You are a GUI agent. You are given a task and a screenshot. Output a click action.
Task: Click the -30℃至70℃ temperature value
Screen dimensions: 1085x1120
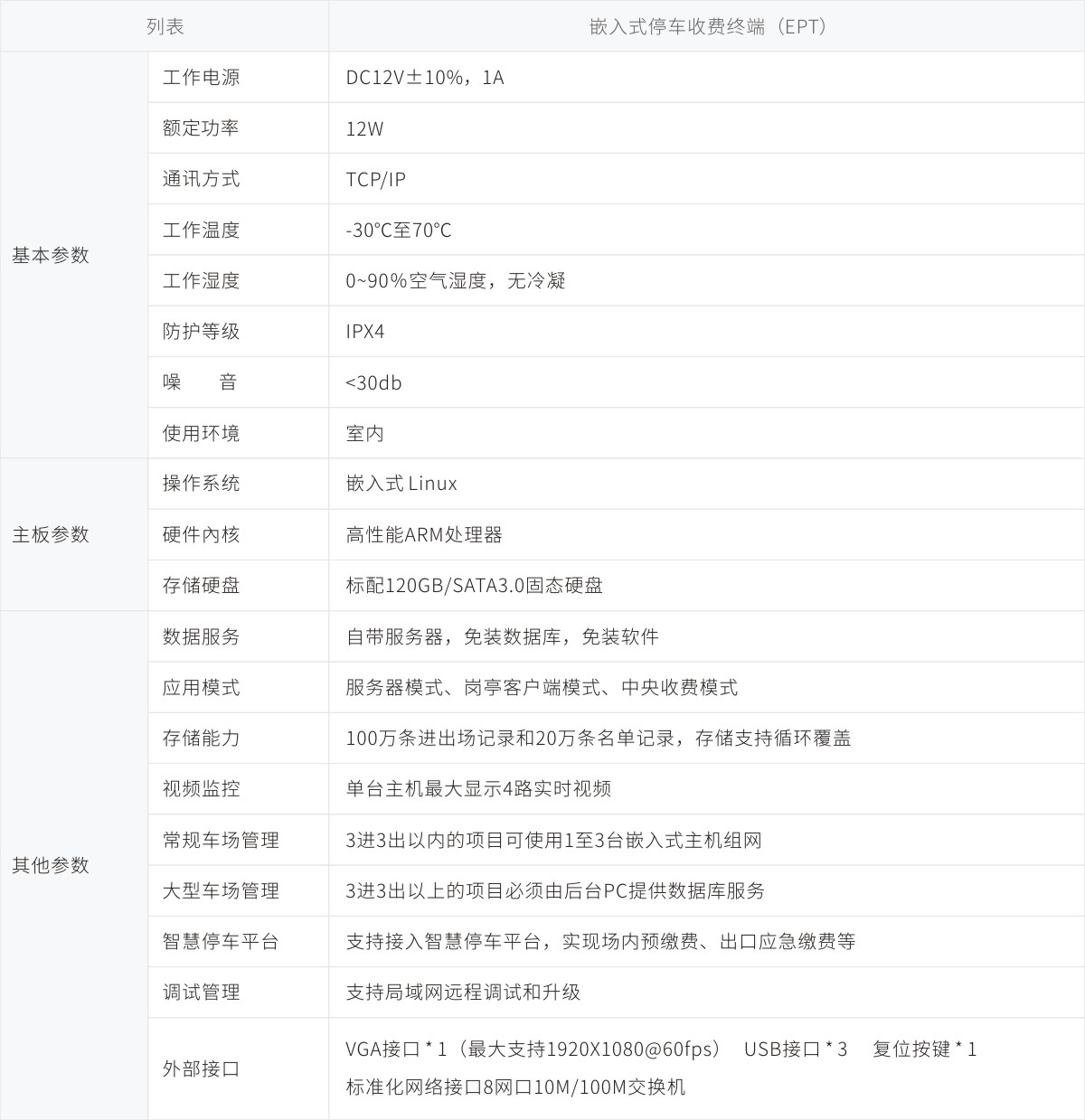click(x=398, y=231)
